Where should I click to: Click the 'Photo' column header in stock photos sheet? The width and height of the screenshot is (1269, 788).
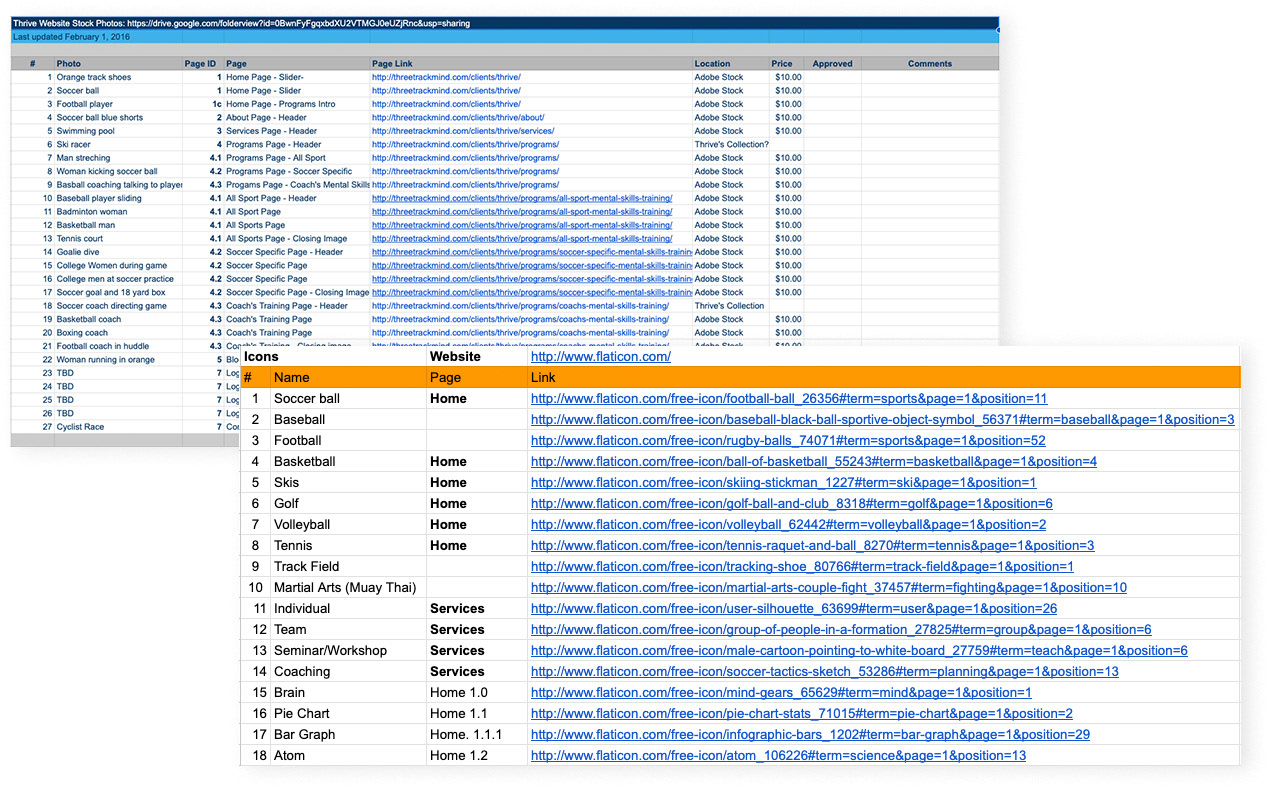(x=118, y=64)
